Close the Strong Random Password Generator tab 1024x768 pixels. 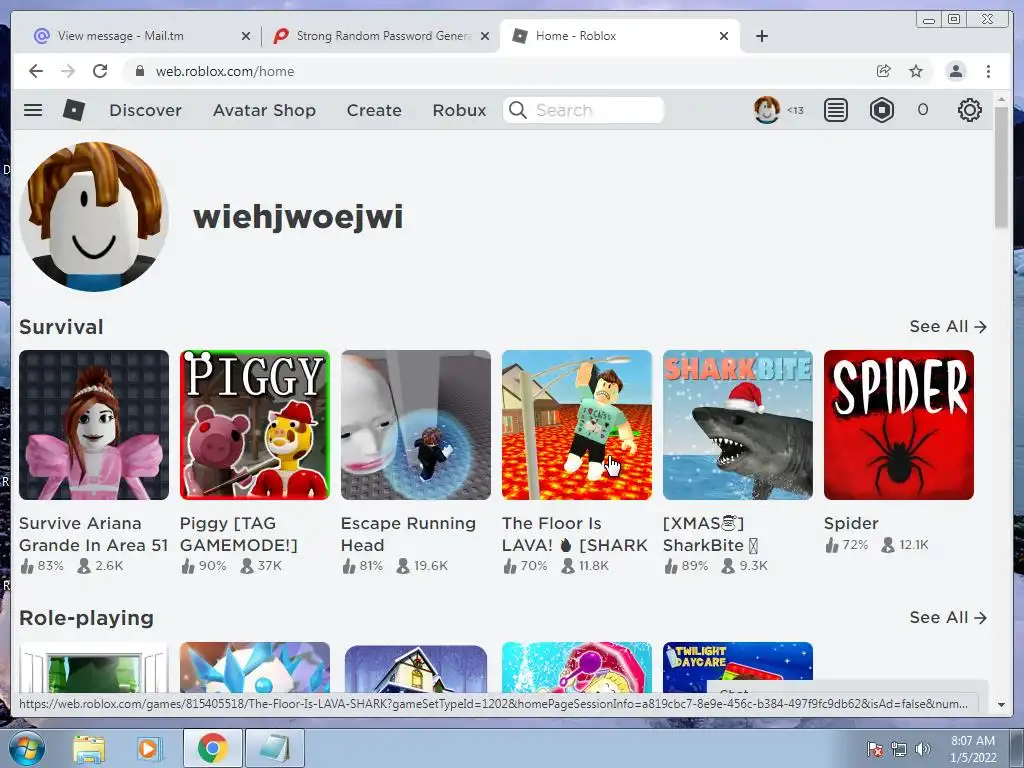click(x=485, y=36)
